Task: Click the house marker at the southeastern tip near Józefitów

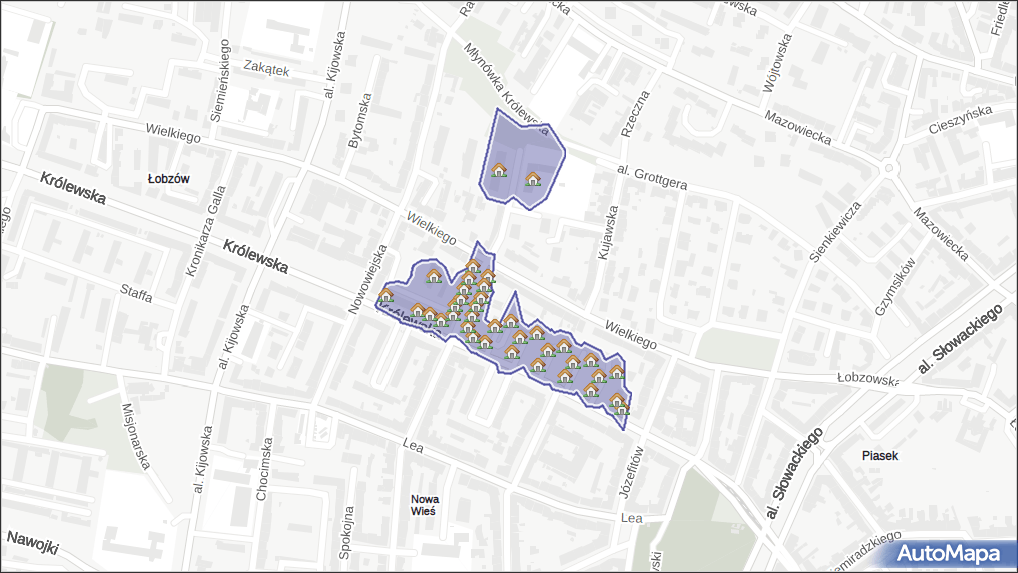Action: coord(622,408)
